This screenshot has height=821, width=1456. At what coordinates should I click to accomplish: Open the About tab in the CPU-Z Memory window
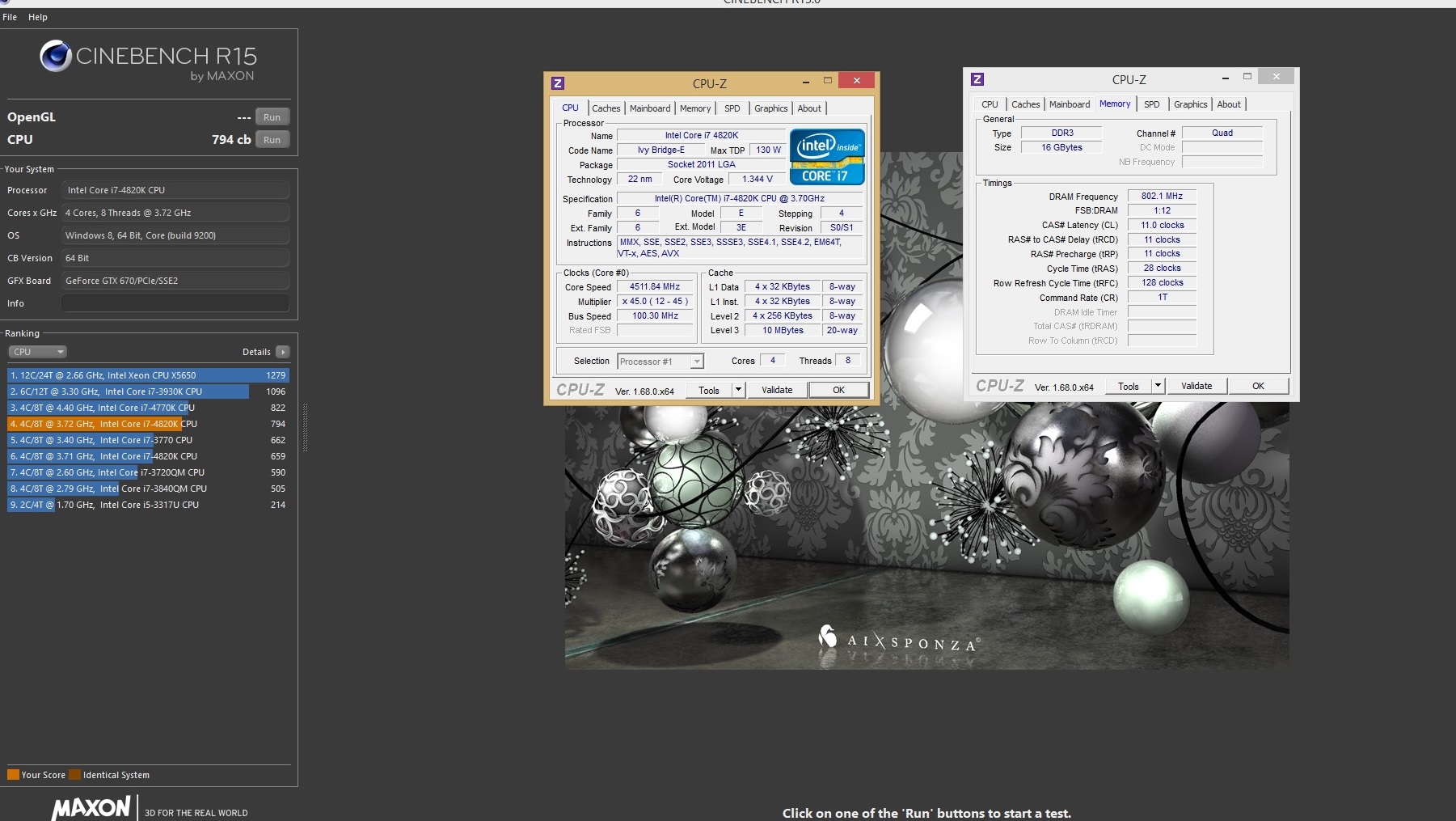pos(1229,104)
